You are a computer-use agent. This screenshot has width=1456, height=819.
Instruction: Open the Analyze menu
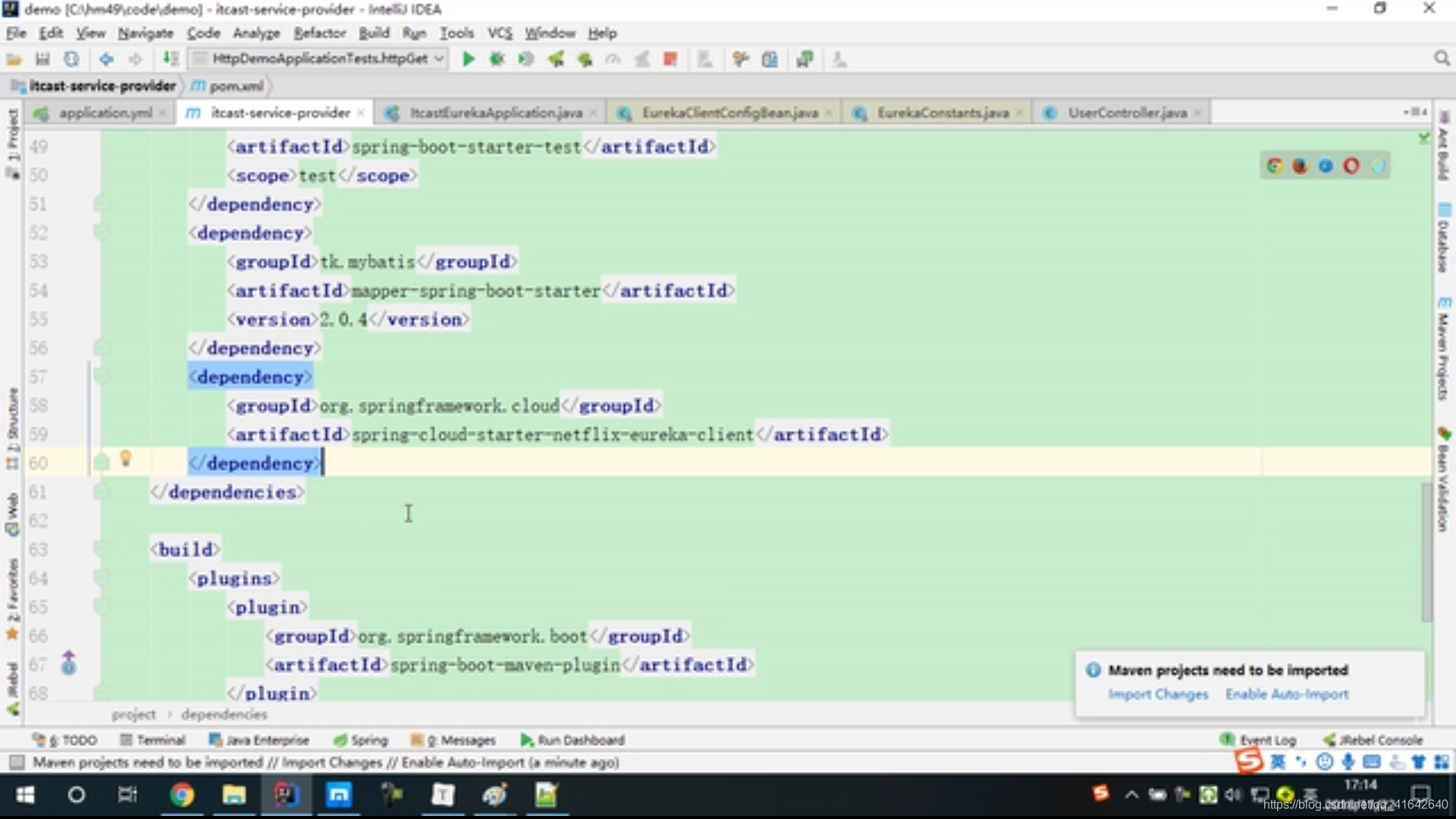(256, 33)
